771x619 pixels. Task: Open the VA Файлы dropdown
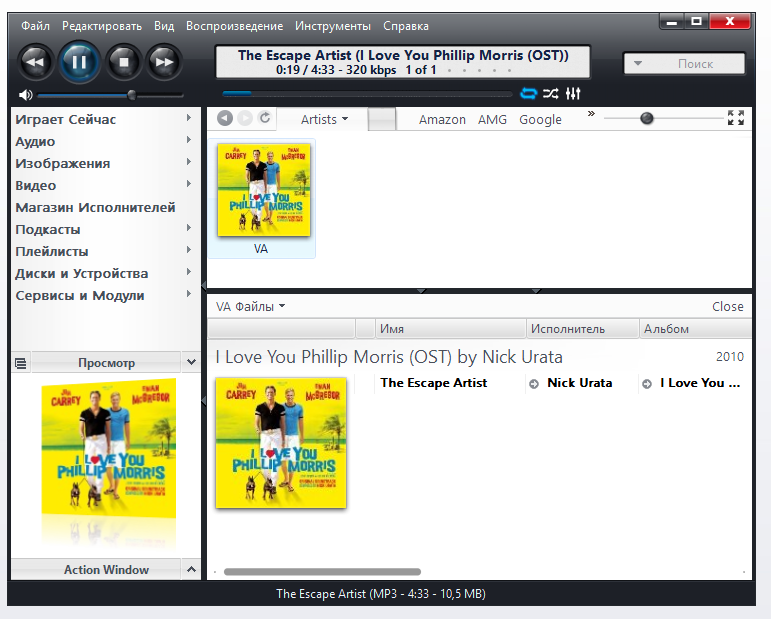pos(250,306)
